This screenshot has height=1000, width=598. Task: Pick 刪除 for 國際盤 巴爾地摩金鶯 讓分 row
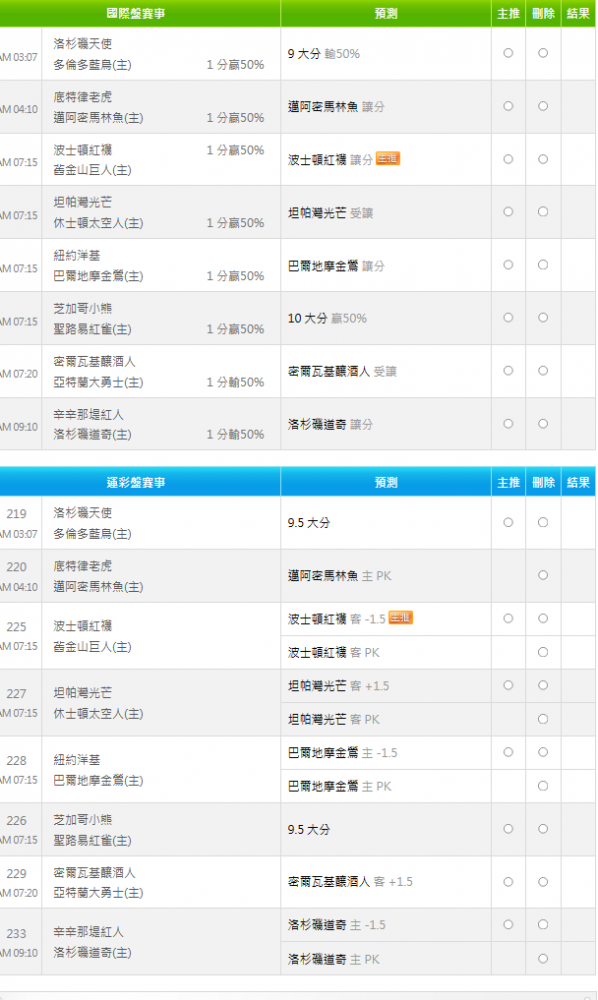click(x=543, y=265)
